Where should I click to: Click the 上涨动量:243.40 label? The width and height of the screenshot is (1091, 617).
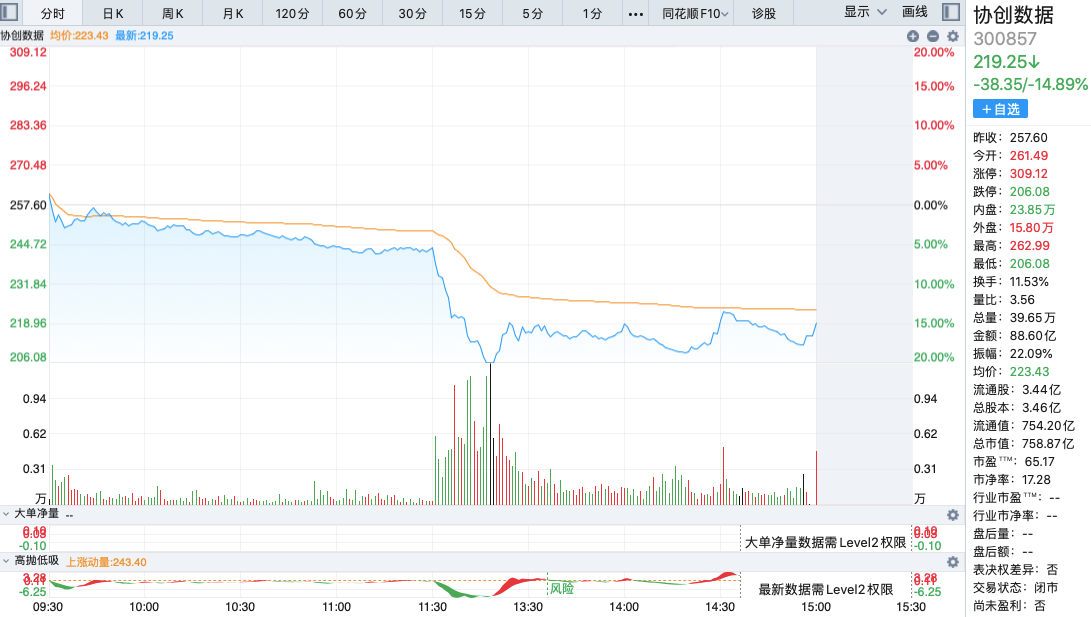pyautogui.click(x=106, y=562)
